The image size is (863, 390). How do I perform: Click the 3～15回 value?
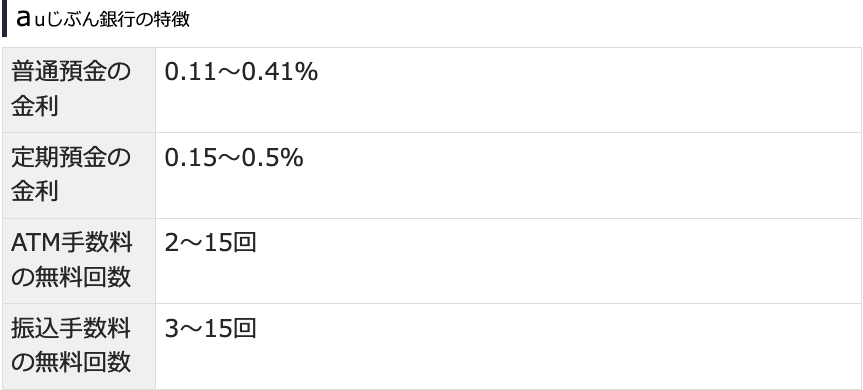(x=210, y=328)
